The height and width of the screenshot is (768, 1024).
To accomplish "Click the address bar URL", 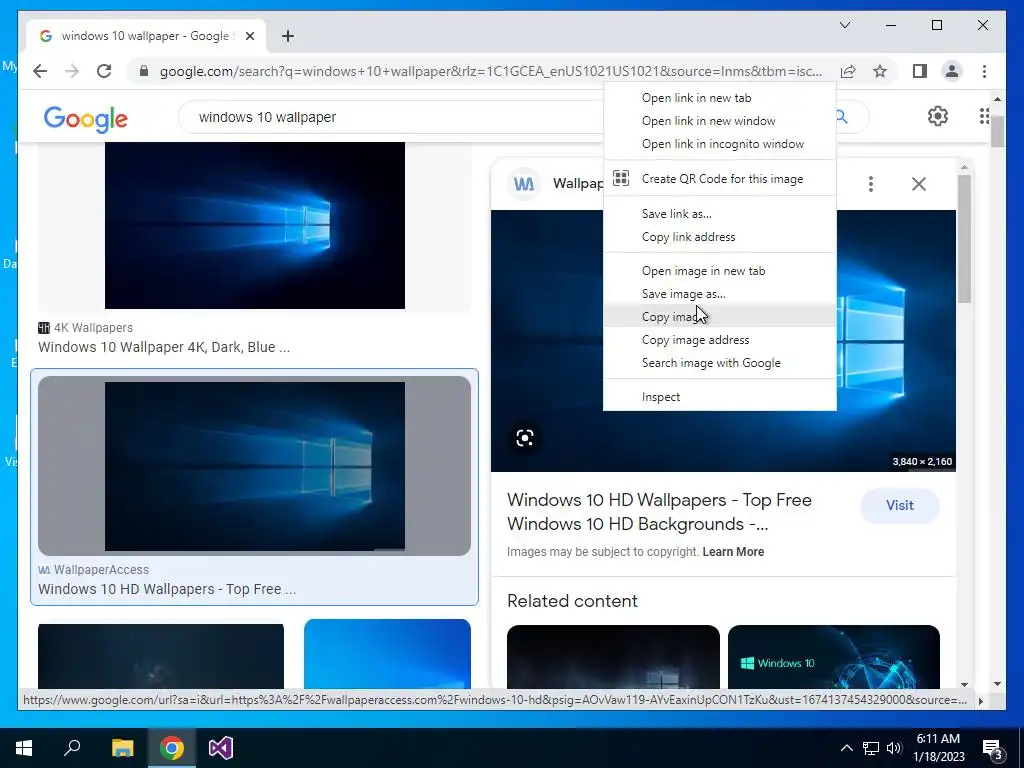I will tap(490, 71).
